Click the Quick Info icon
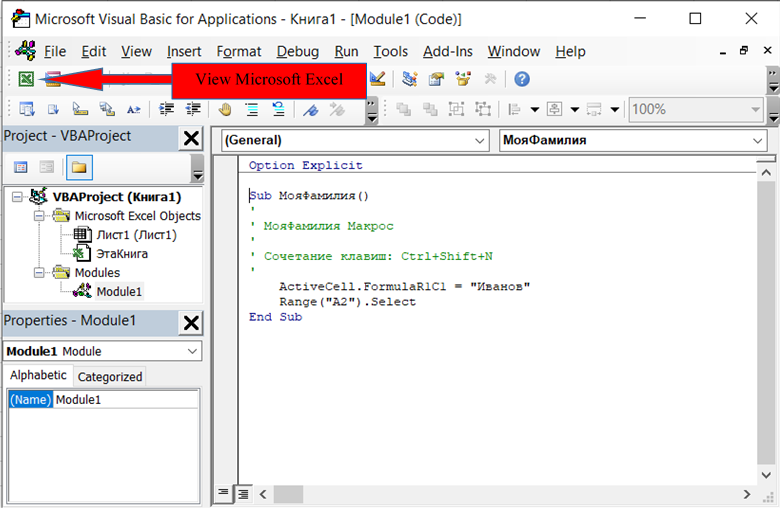The height and width of the screenshot is (510, 780). click(80, 109)
